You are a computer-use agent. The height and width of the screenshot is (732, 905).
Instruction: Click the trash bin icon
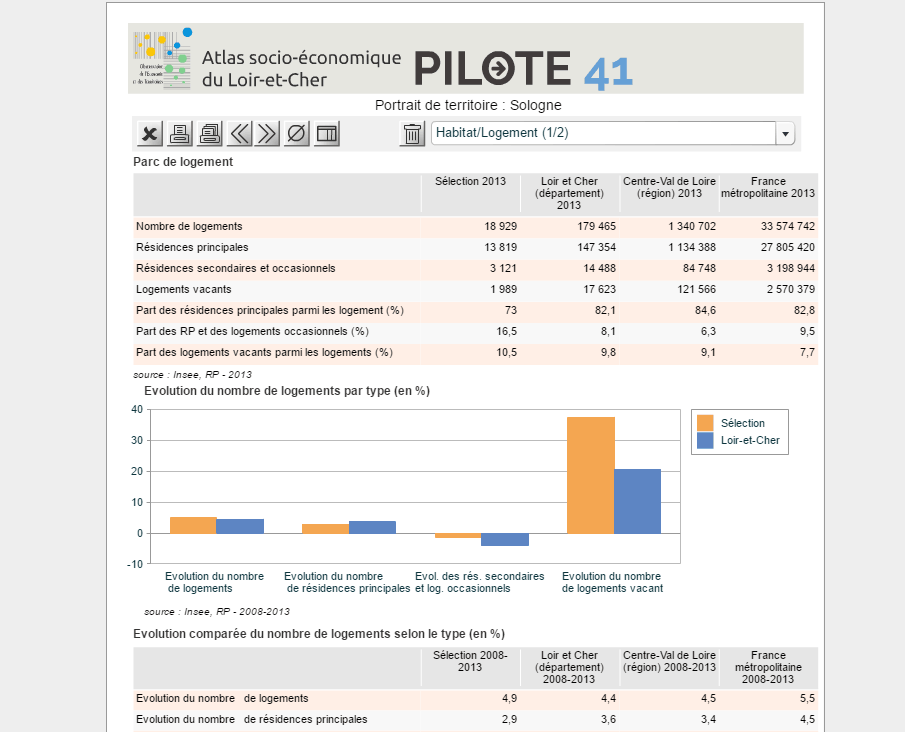point(412,134)
